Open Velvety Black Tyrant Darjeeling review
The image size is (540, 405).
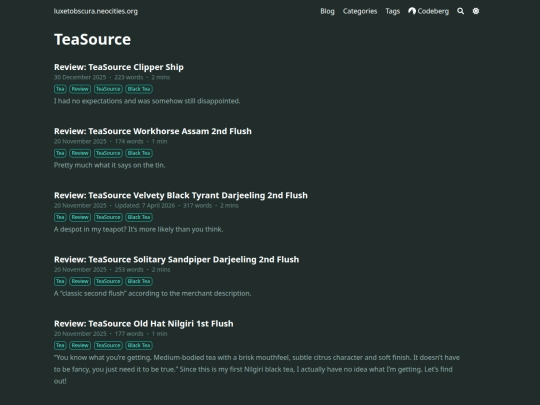181,195
